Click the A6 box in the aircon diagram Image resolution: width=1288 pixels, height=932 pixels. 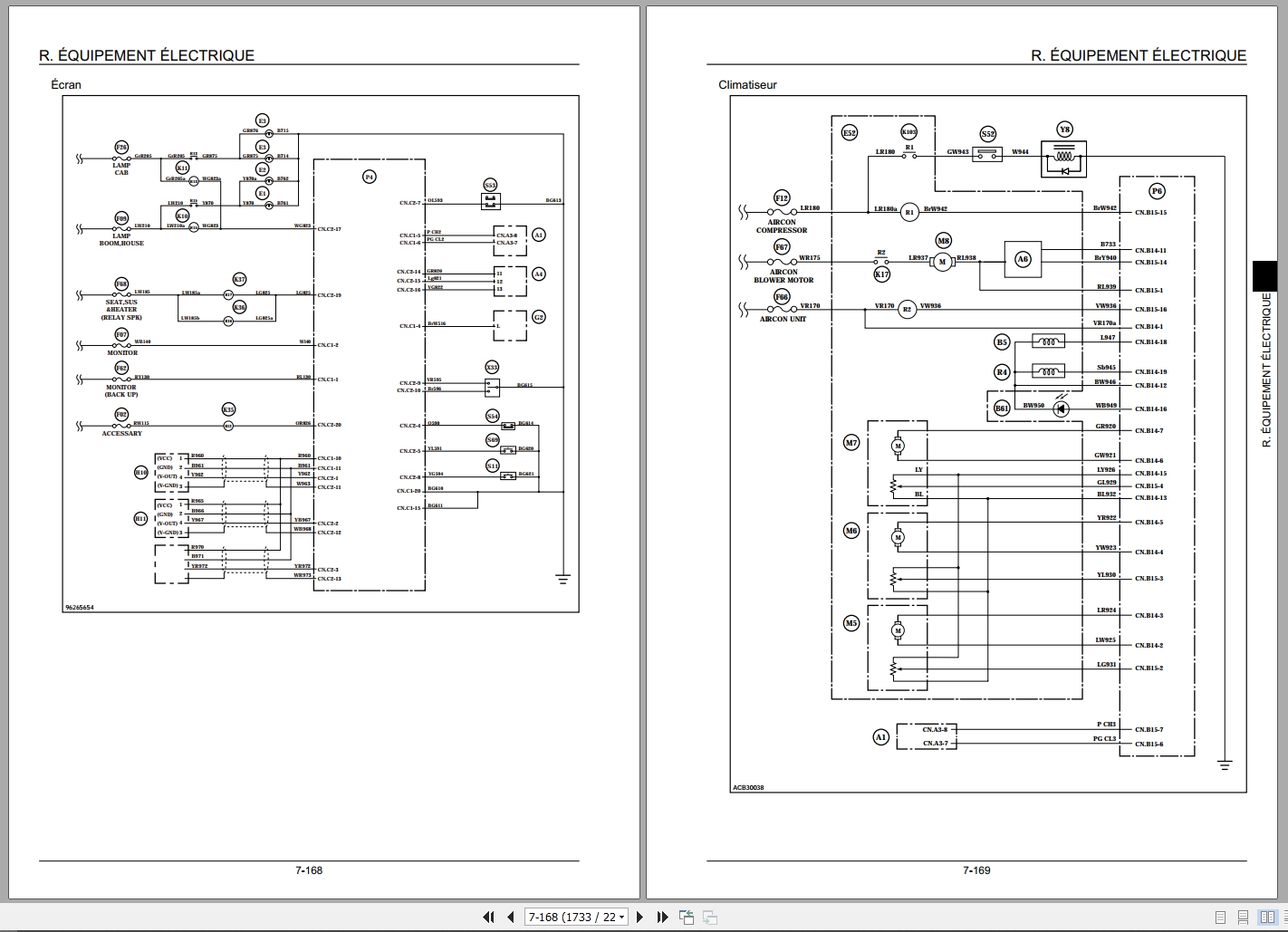tap(1023, 259)
